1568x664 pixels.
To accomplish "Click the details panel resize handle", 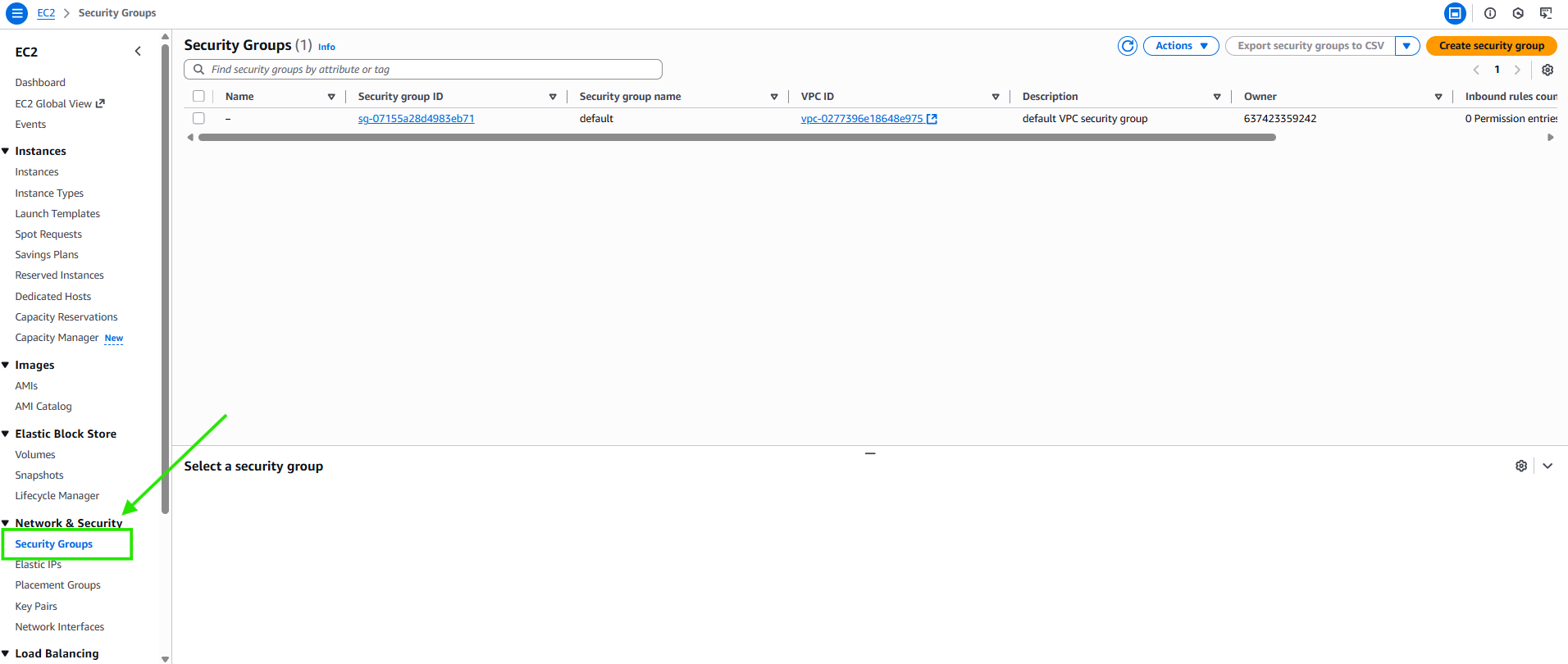I will coord(870,453).
